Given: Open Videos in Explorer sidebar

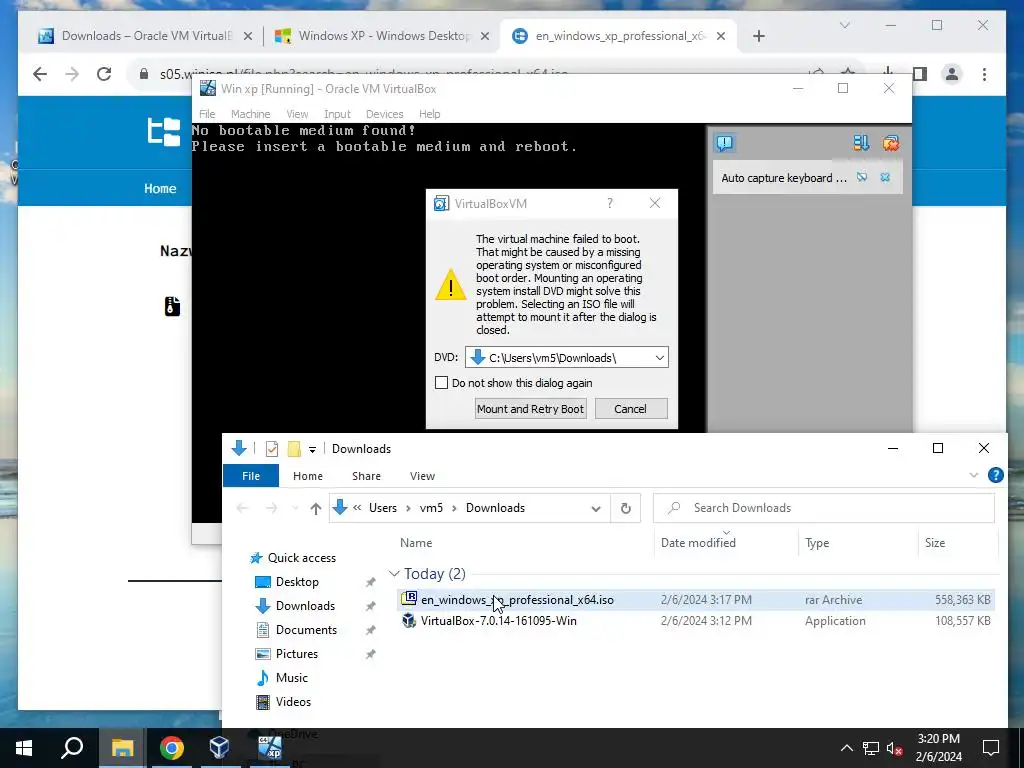Looking at the screenshot, I should coord(293,702).
